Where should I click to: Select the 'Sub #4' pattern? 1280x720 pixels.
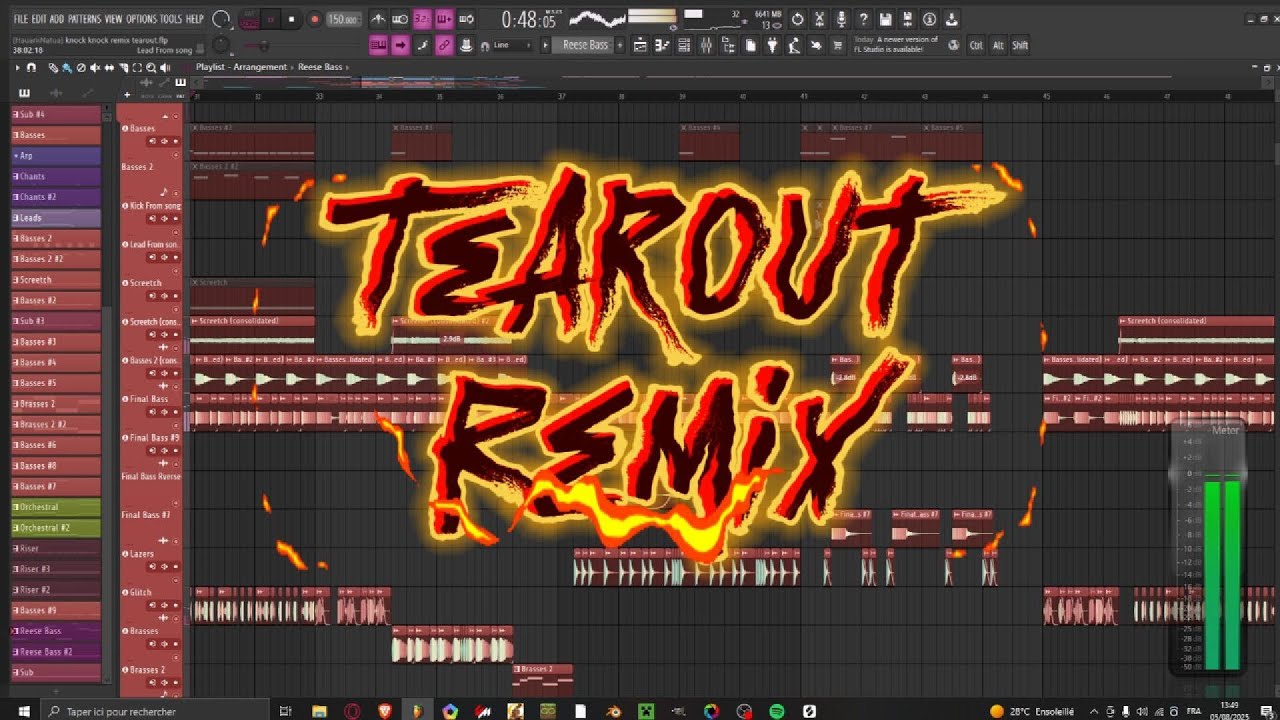coord(56,114)
